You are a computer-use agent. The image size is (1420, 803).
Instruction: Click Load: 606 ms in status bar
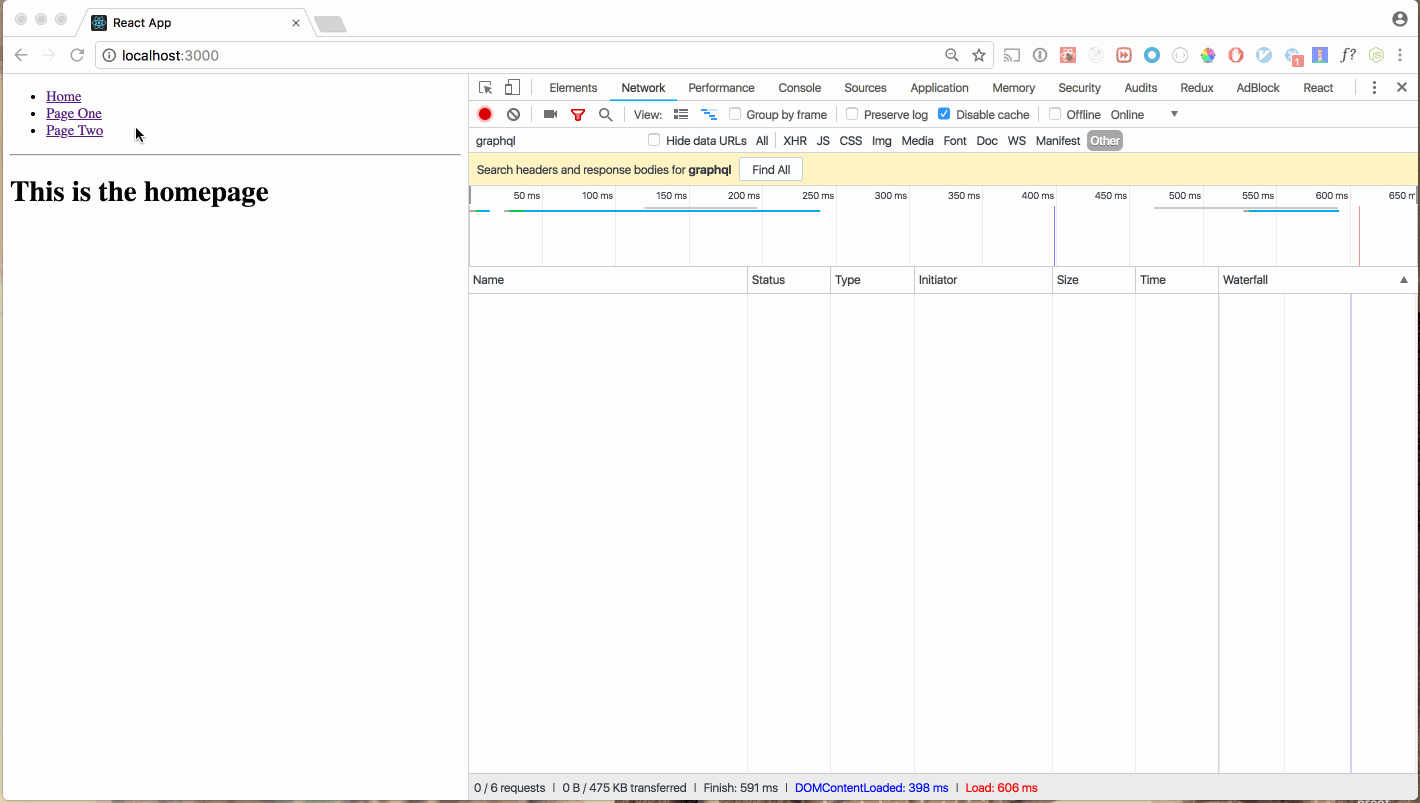(x=1001, y=788)
